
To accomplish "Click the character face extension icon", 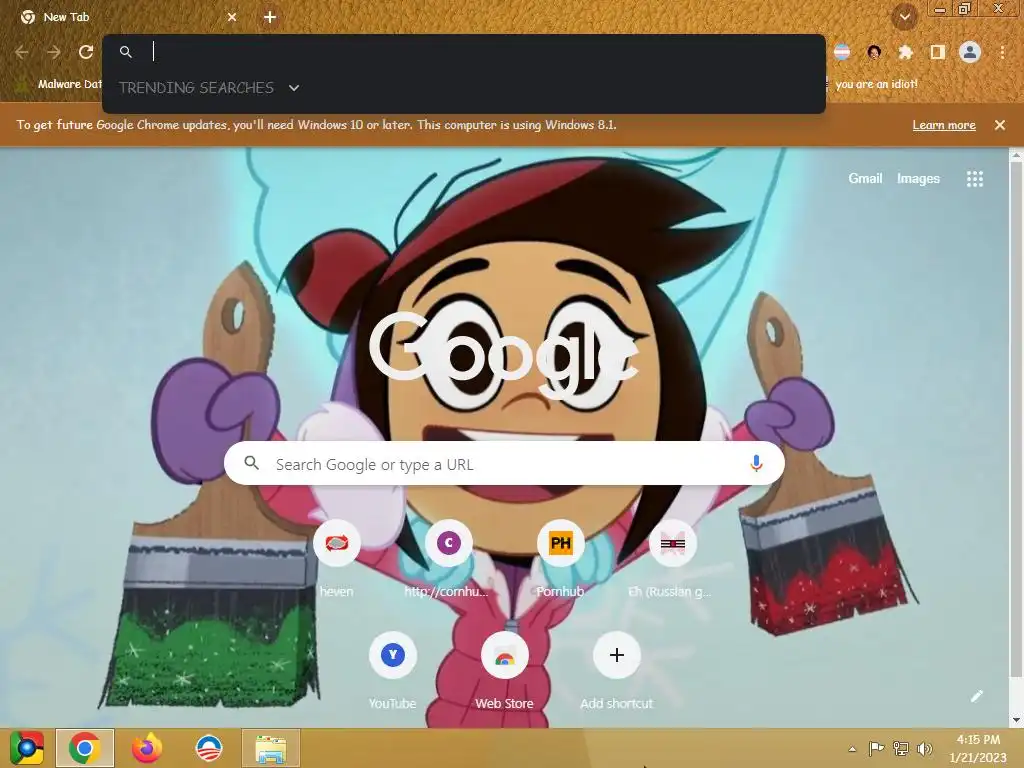I will click(x=874, y=52).
